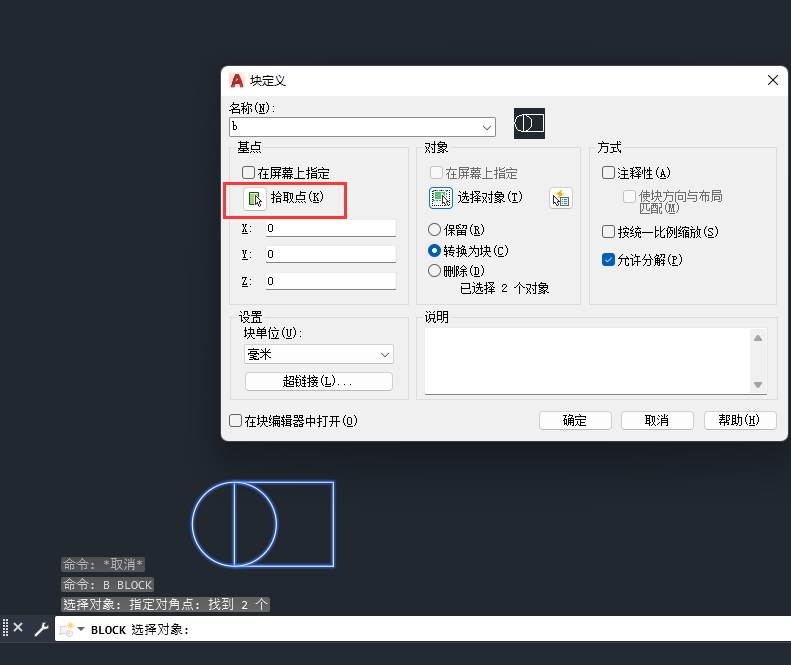
Task: Click the Y coordinate input field
Action: (x=331, y=254)
